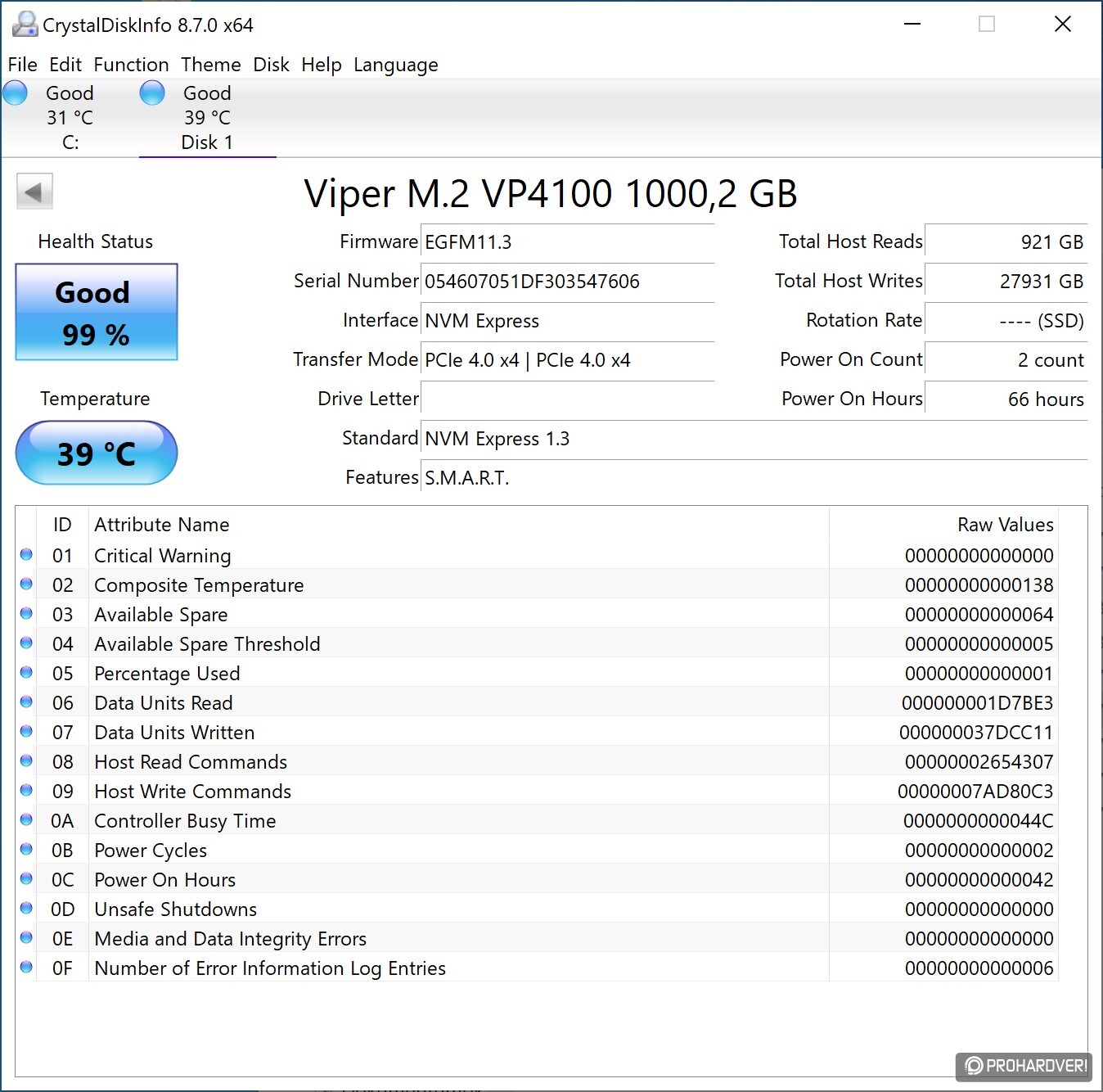Click status dot for Controller Busy Time

(26, 820)
